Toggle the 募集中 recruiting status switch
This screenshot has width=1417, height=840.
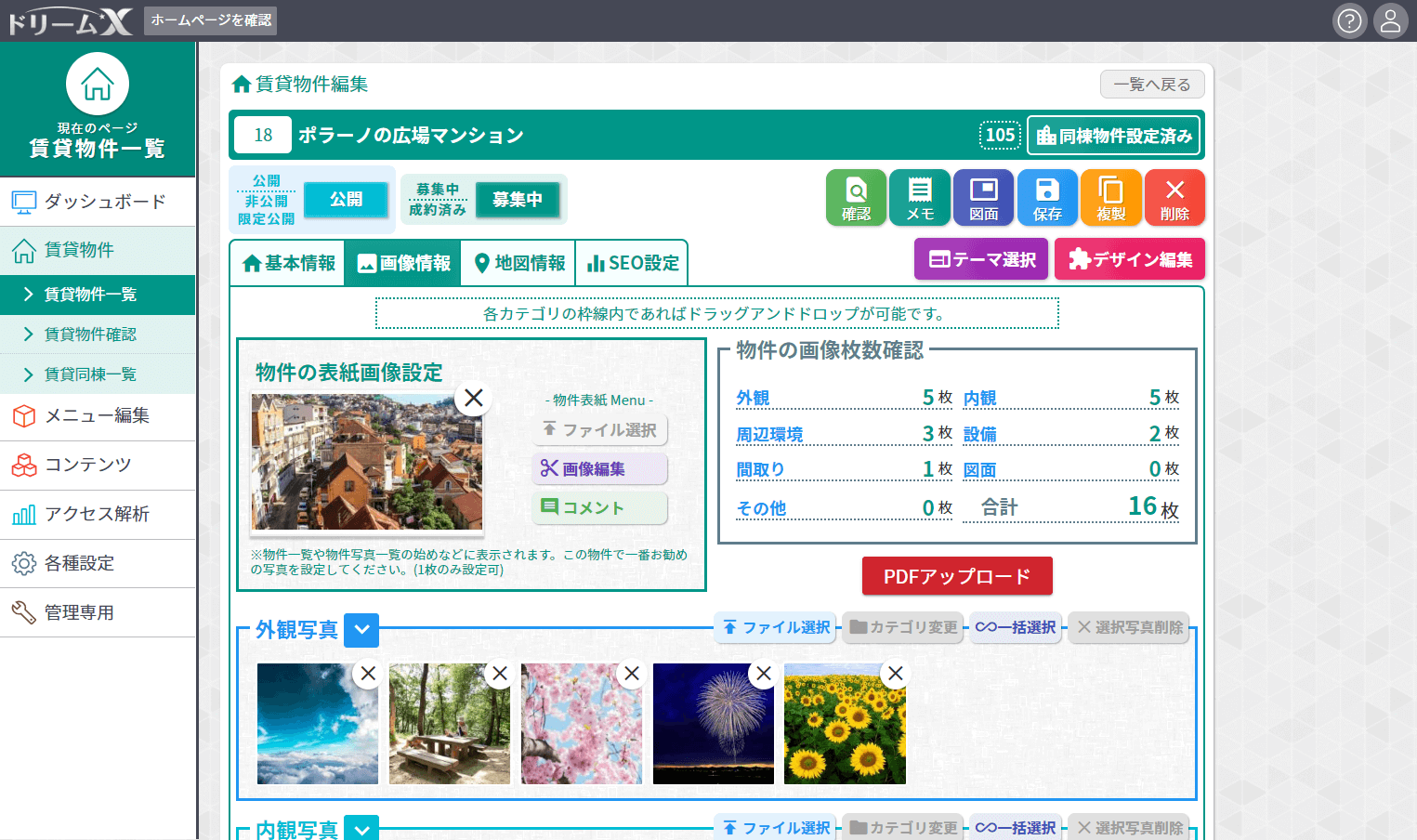[517, 200]
